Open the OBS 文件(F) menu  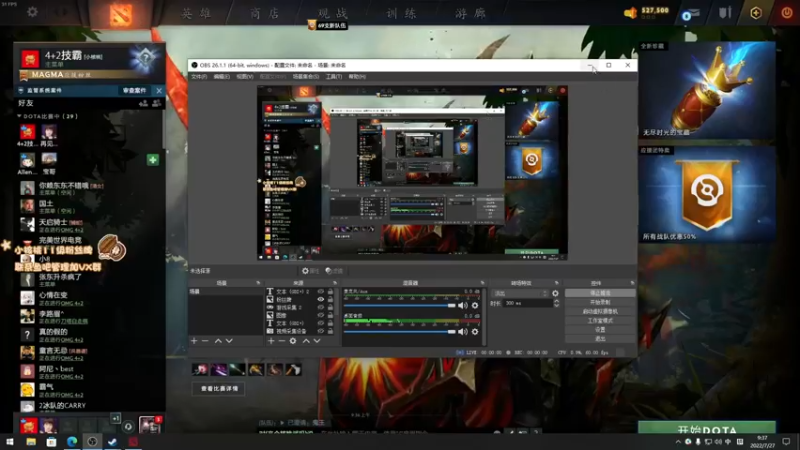199,77
